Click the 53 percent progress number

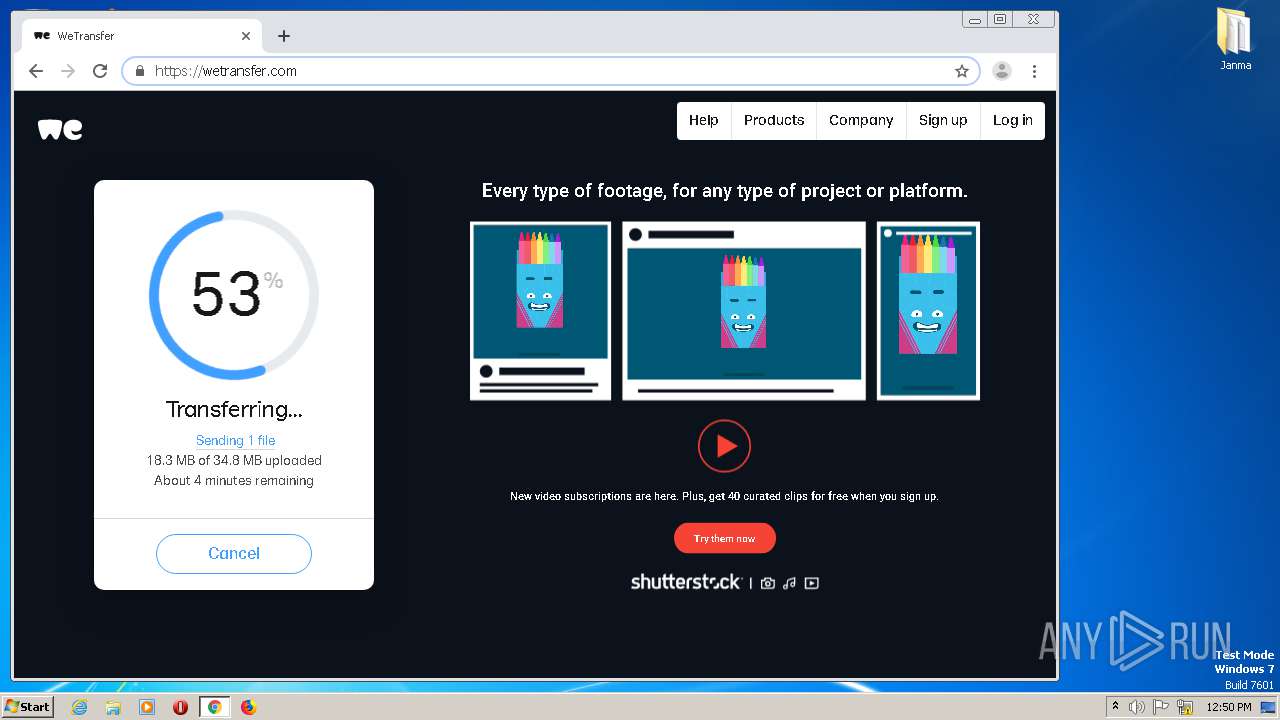(227, 295)
